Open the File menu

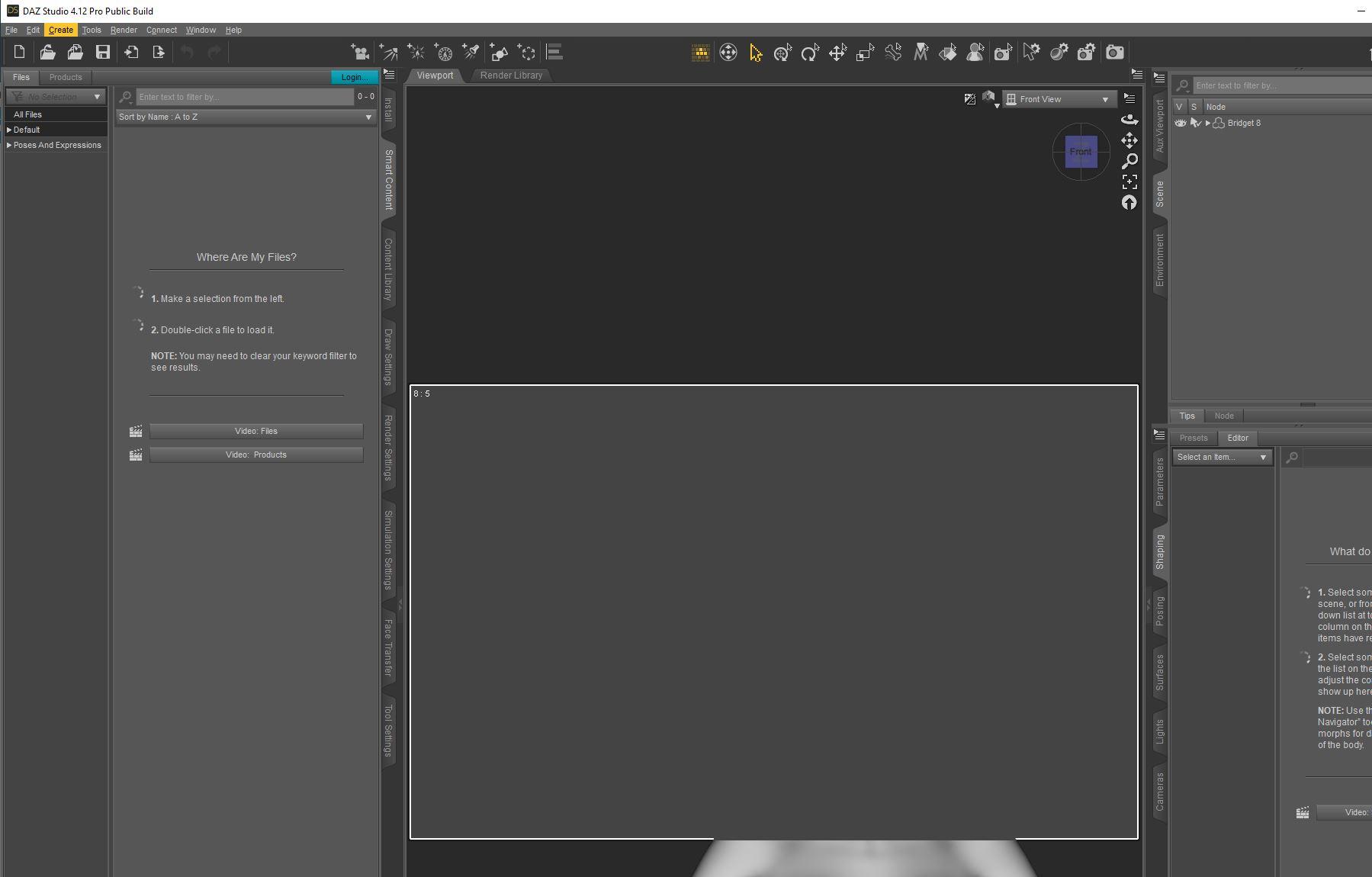[11, 30]
